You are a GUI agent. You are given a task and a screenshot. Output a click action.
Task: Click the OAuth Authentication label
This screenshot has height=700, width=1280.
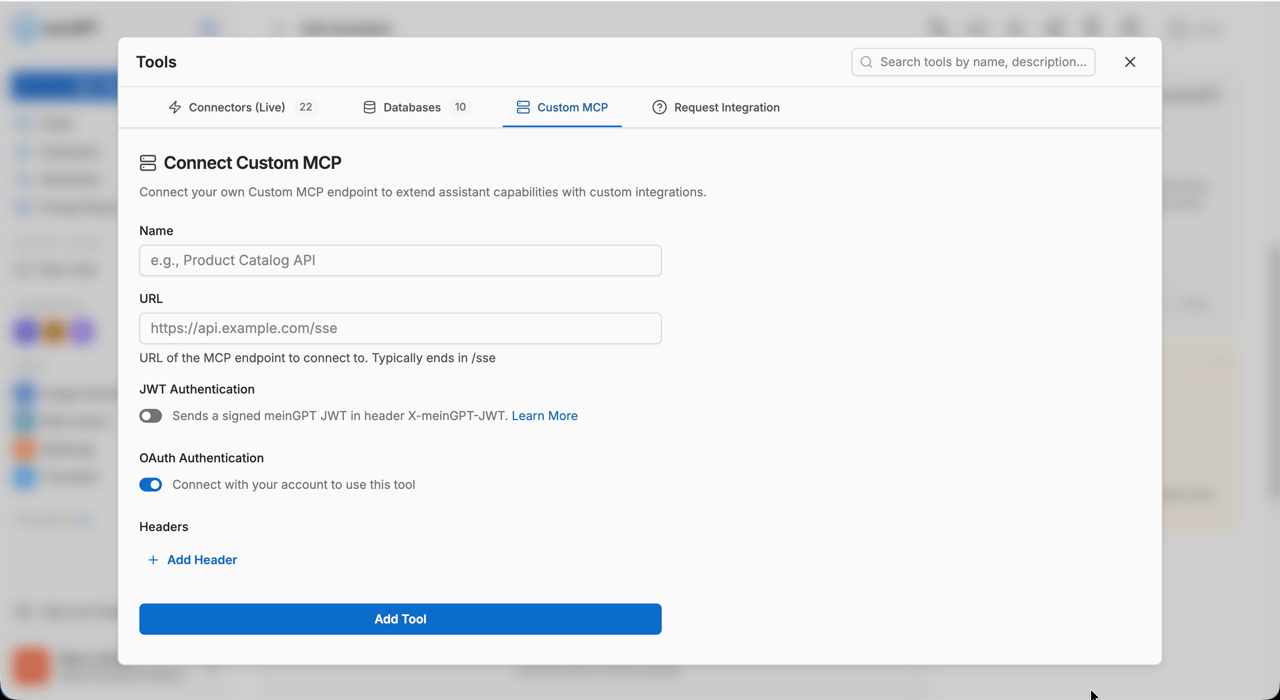[202, 458]
